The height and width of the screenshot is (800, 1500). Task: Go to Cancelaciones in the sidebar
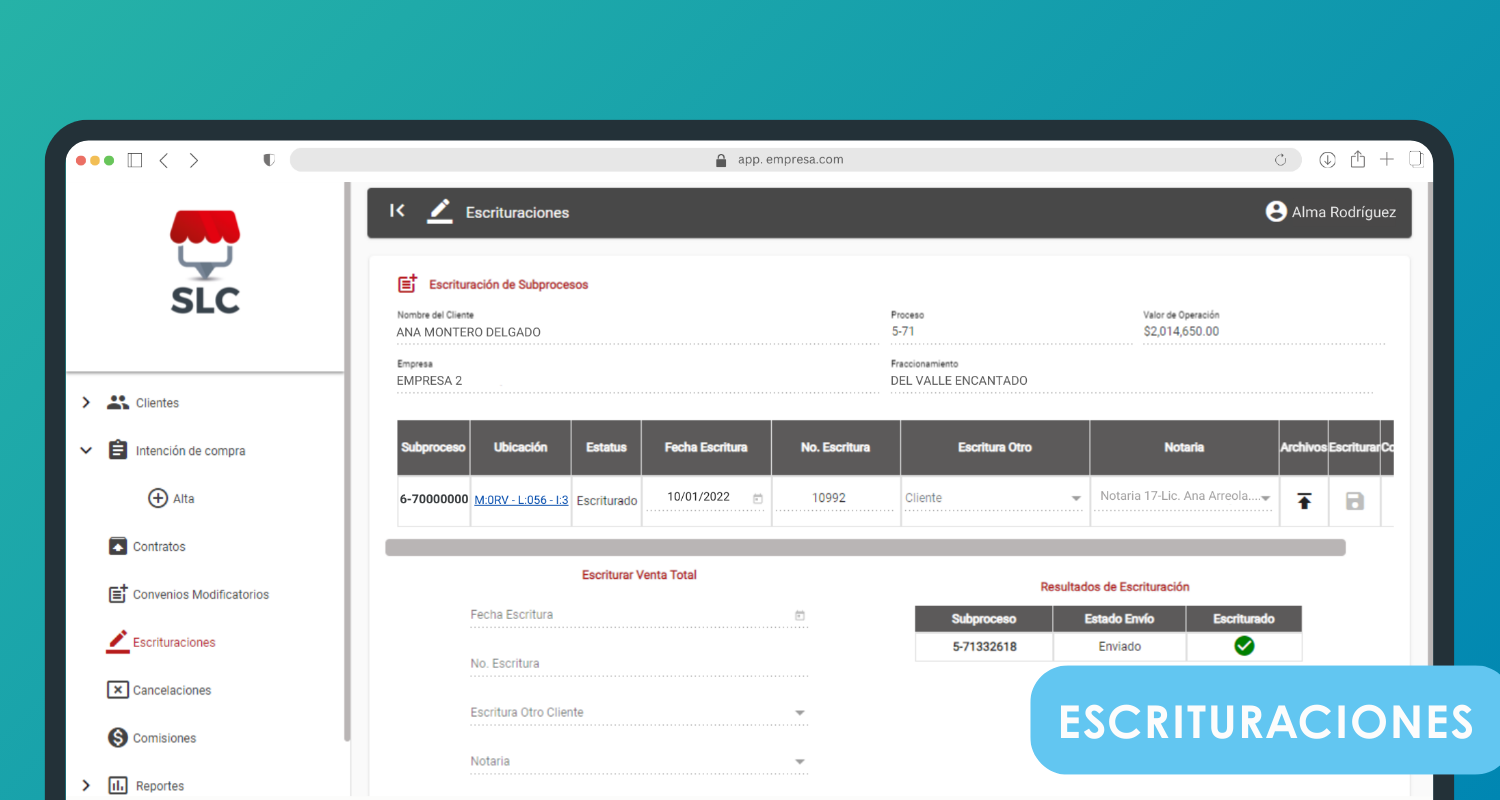pyautogui.click(x=171, y=691)
